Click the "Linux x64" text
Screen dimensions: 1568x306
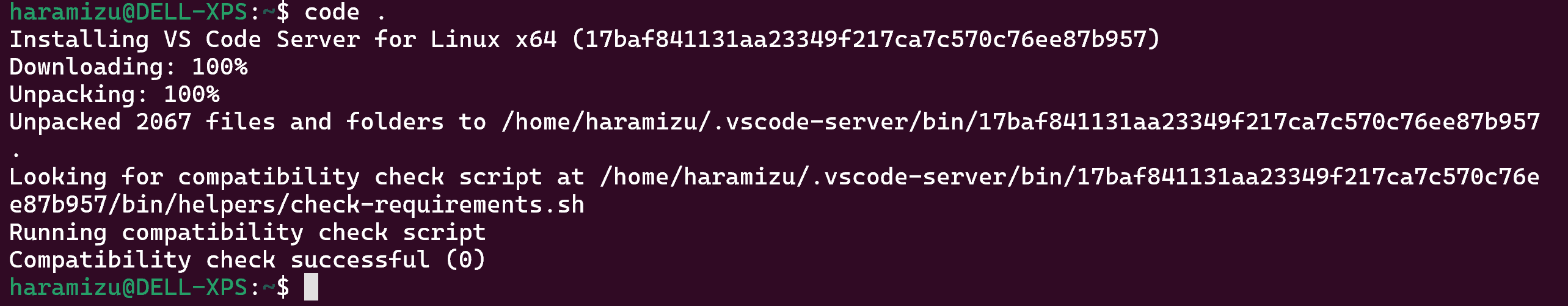[493, 39]
